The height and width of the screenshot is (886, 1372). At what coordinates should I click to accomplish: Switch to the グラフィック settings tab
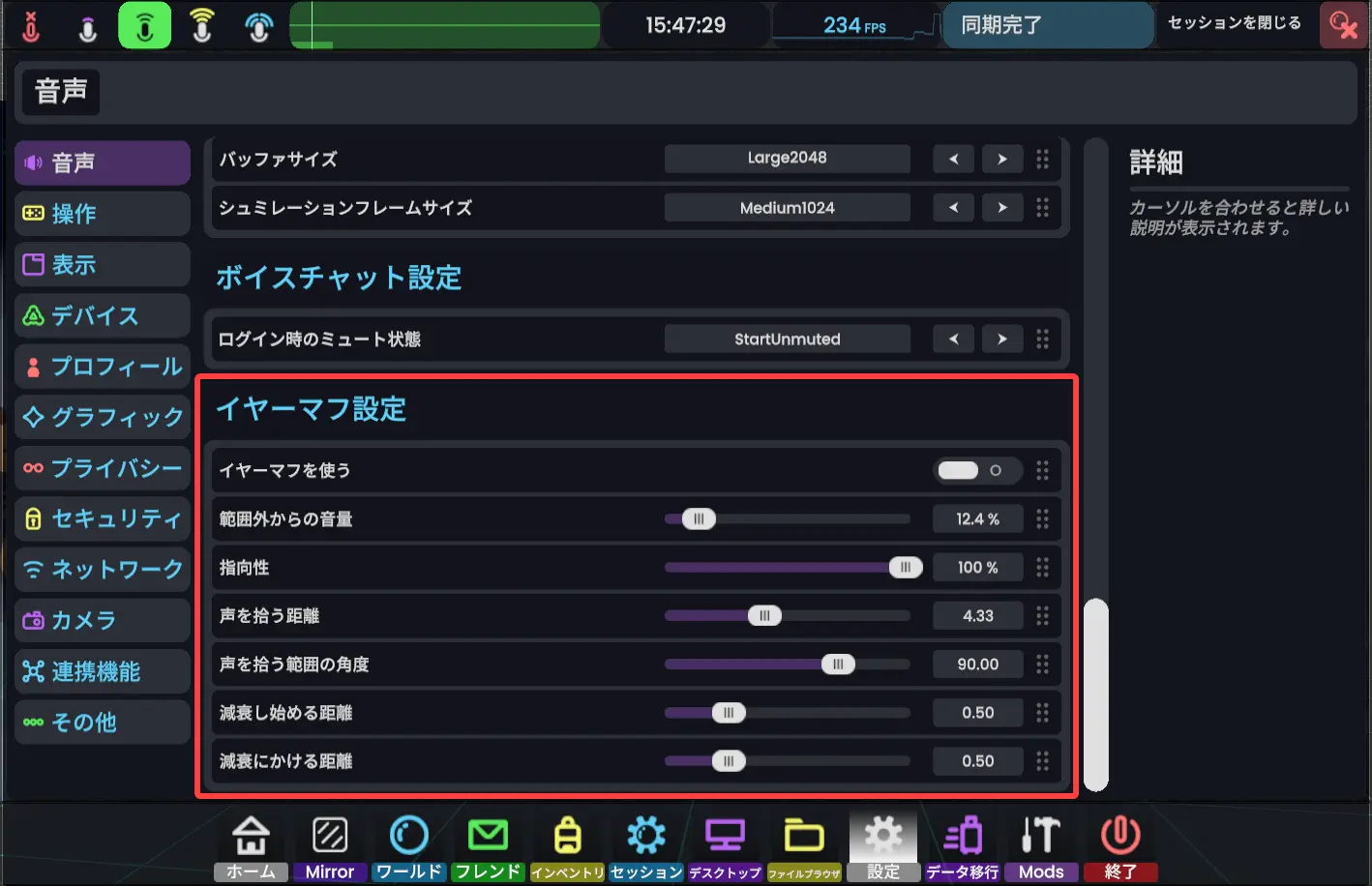pyautogui.click(x=102, y=417)
